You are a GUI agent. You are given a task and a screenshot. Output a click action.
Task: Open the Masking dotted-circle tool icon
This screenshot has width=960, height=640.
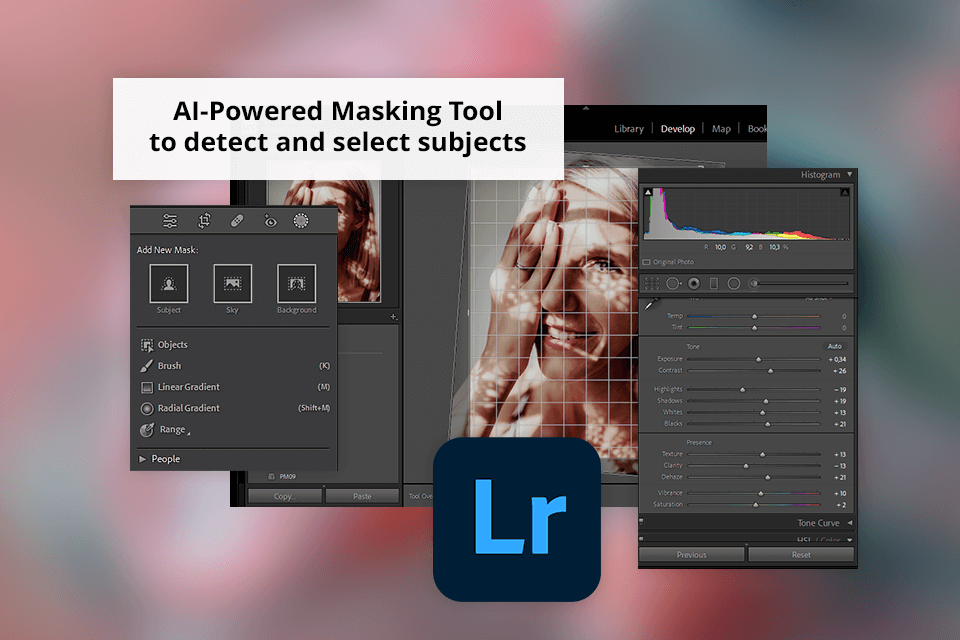301,220
